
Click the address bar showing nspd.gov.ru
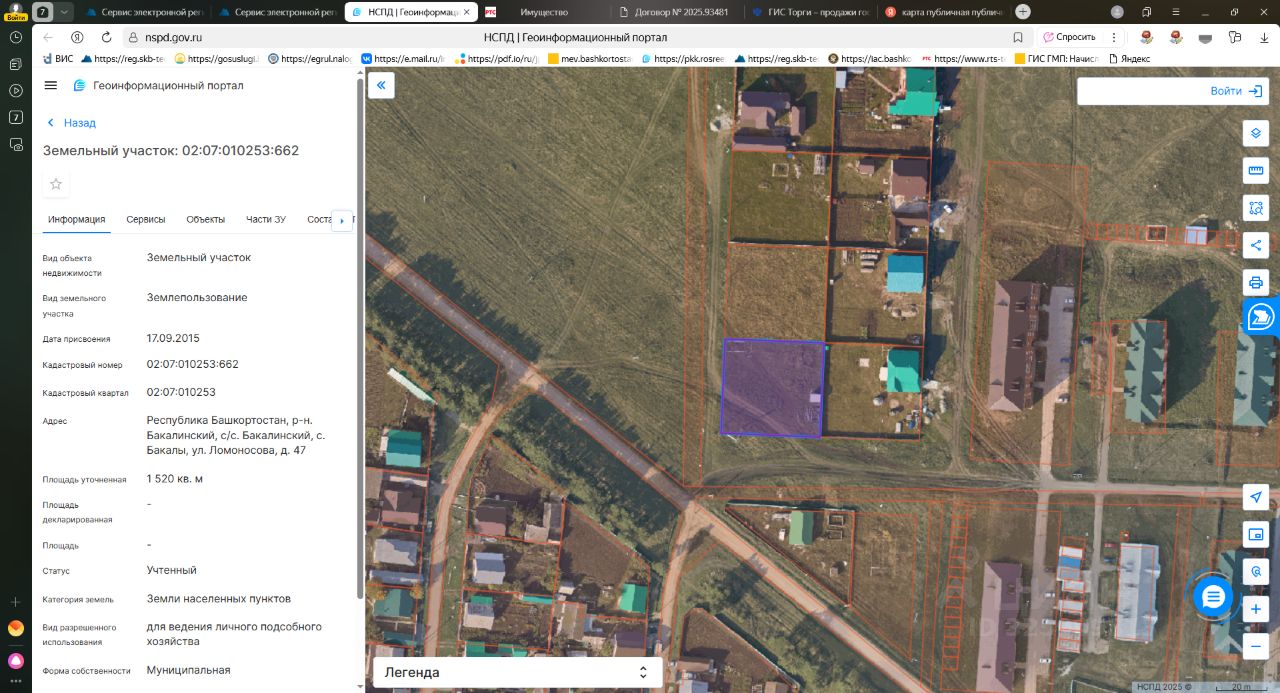pos(575,37)
